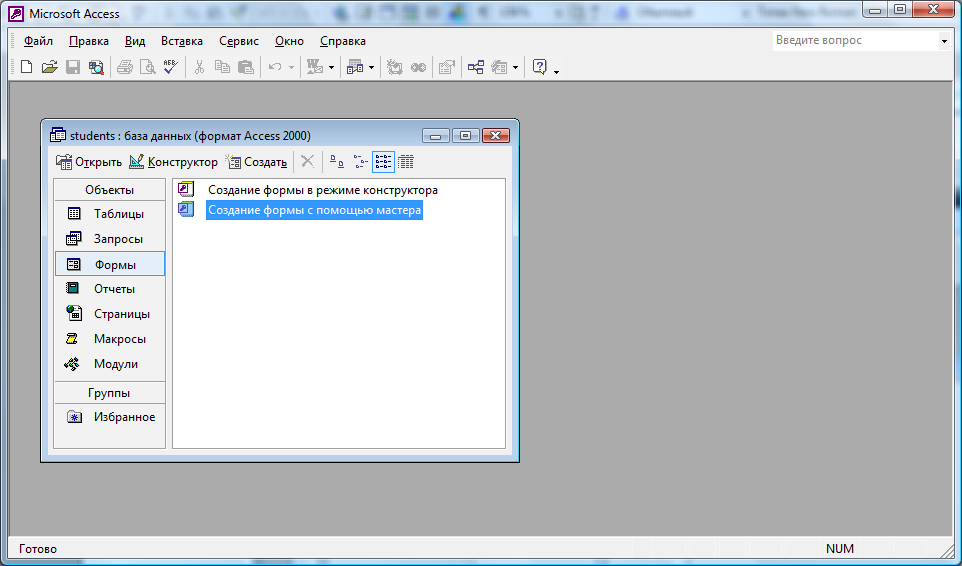Click the Undo arrow icon

point(275,67)
